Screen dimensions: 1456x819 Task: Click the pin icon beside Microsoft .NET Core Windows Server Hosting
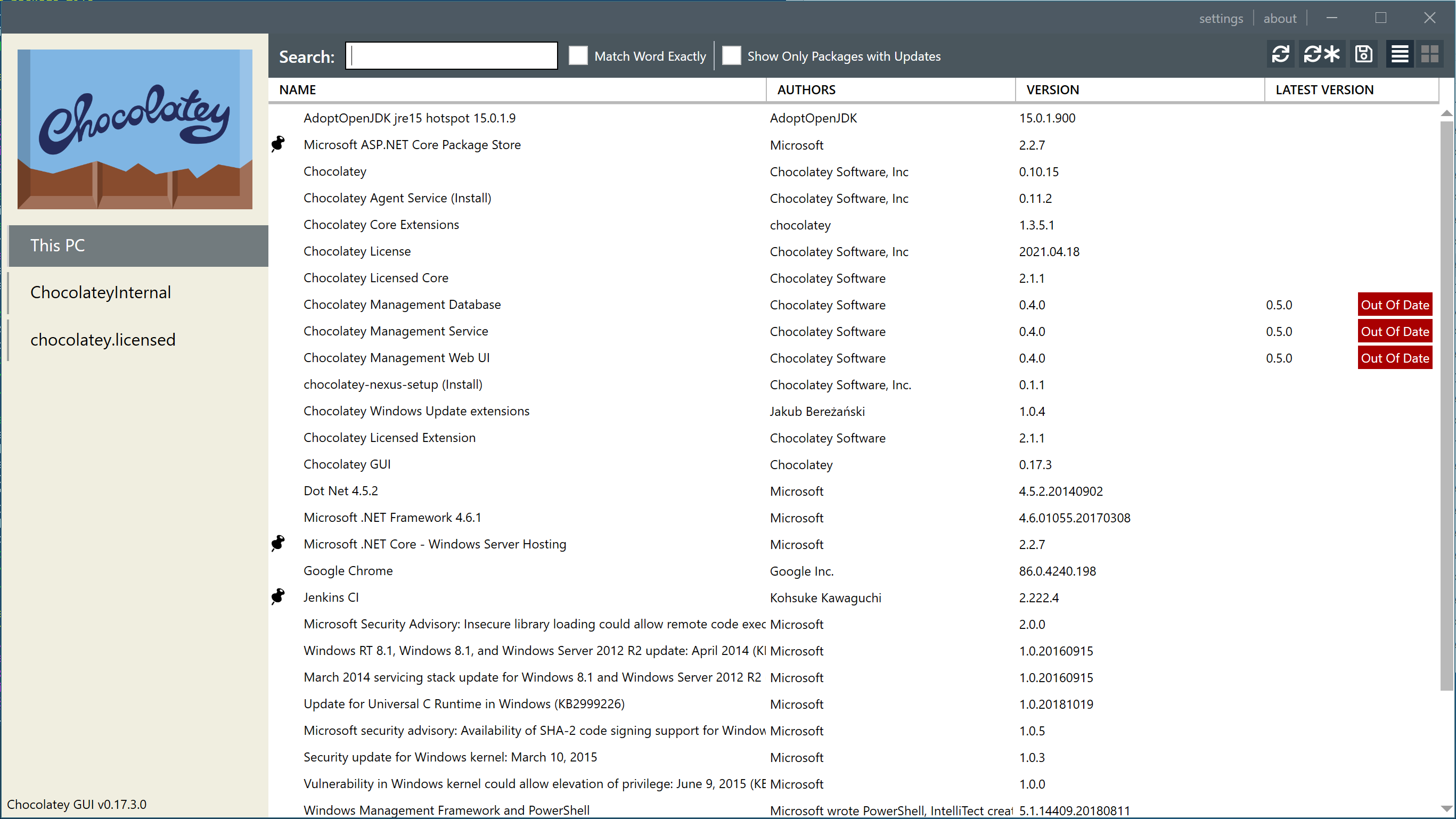pos(277,544)
